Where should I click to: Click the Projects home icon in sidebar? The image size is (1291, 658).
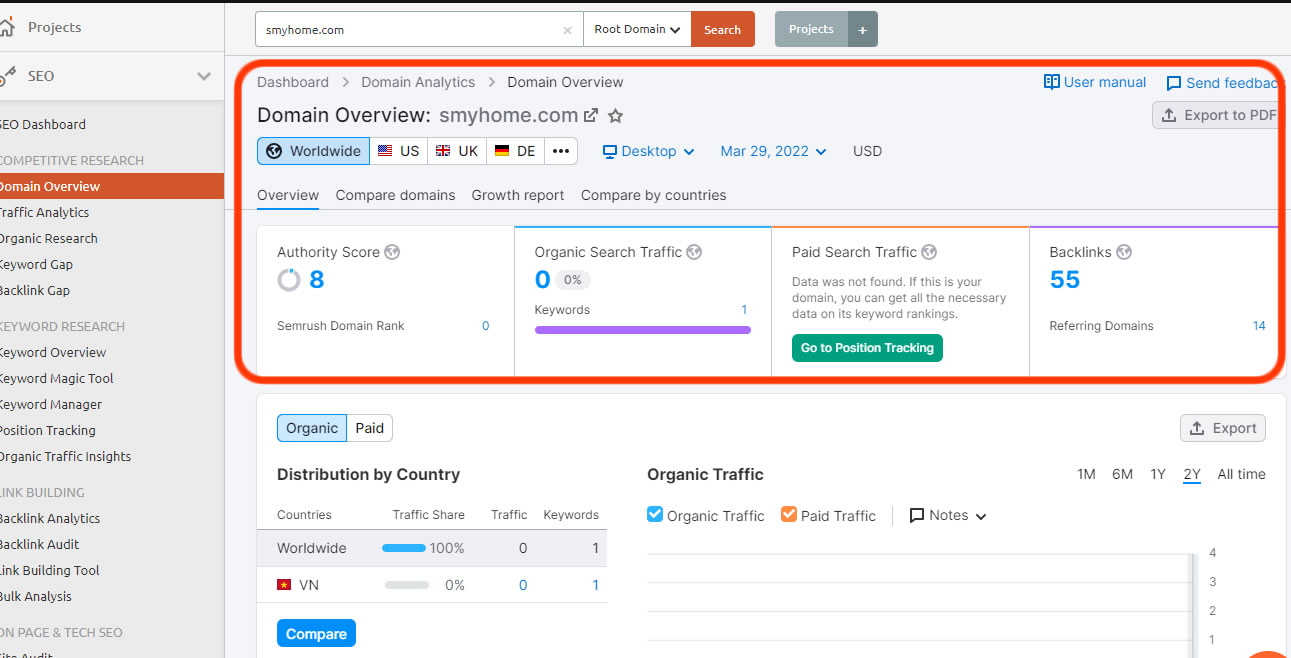[x=7, y=27]
